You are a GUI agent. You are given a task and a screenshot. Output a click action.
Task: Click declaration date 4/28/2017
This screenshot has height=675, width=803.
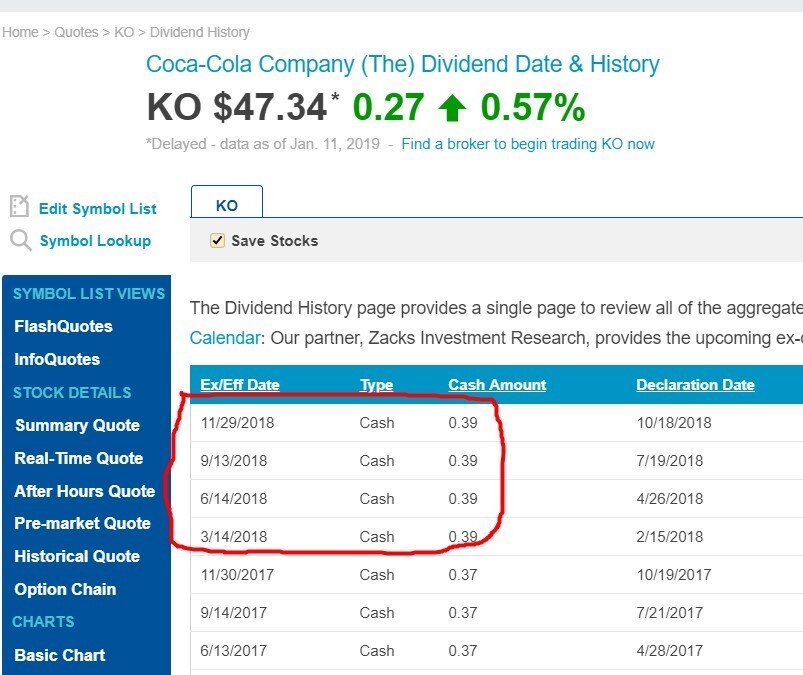(x=670, y=650)
